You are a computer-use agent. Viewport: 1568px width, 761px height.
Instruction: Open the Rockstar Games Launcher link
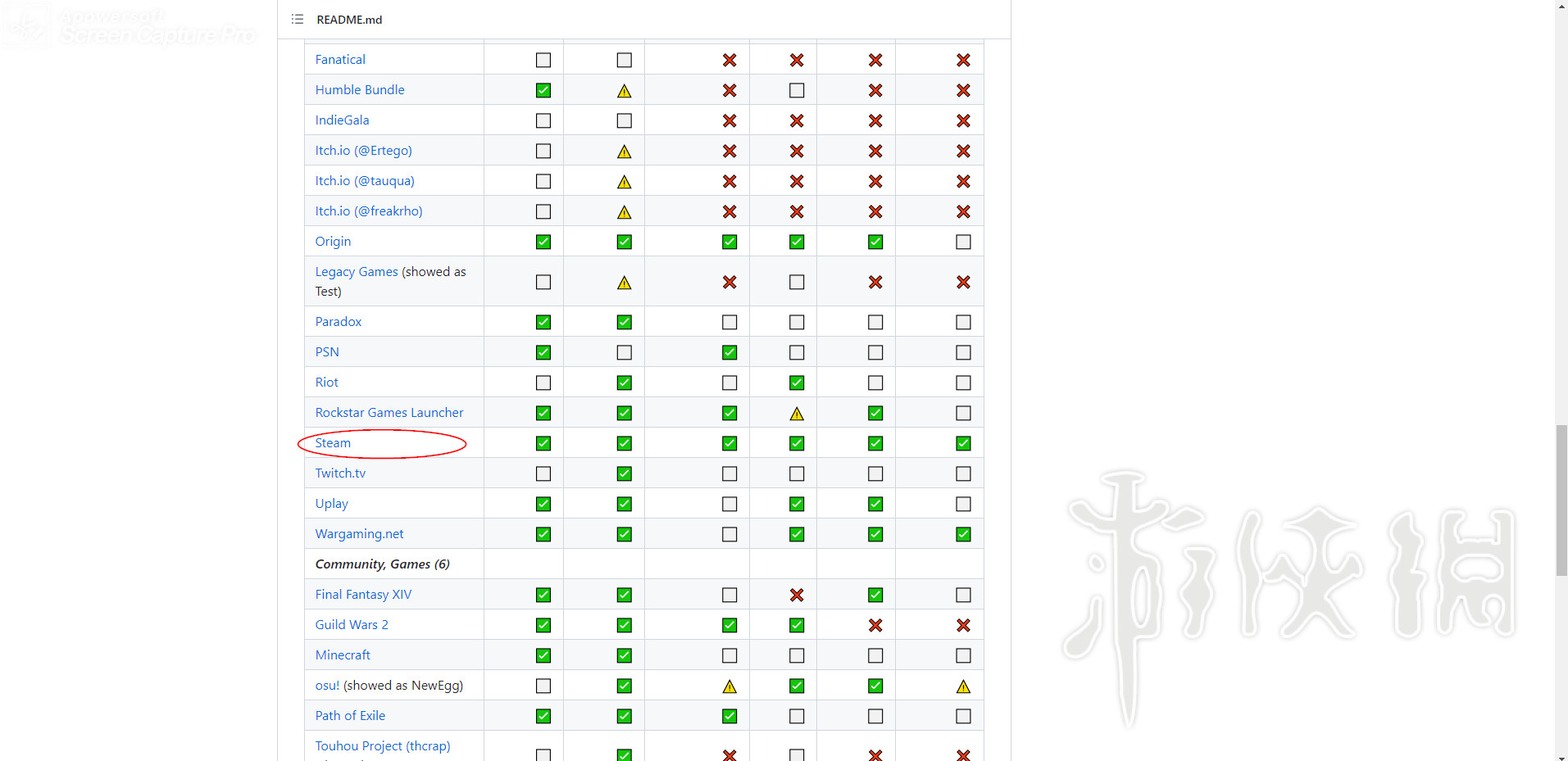click(389, 412)
